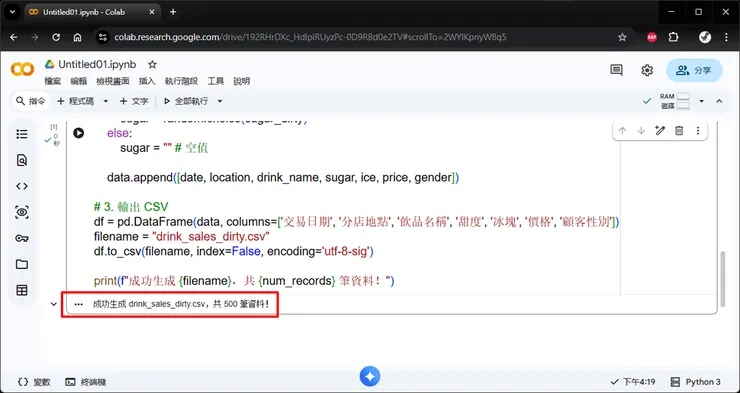Rename the Untitled01.ipynb notebook title
Screen dimensions: 740x393
tap(97, 65)
